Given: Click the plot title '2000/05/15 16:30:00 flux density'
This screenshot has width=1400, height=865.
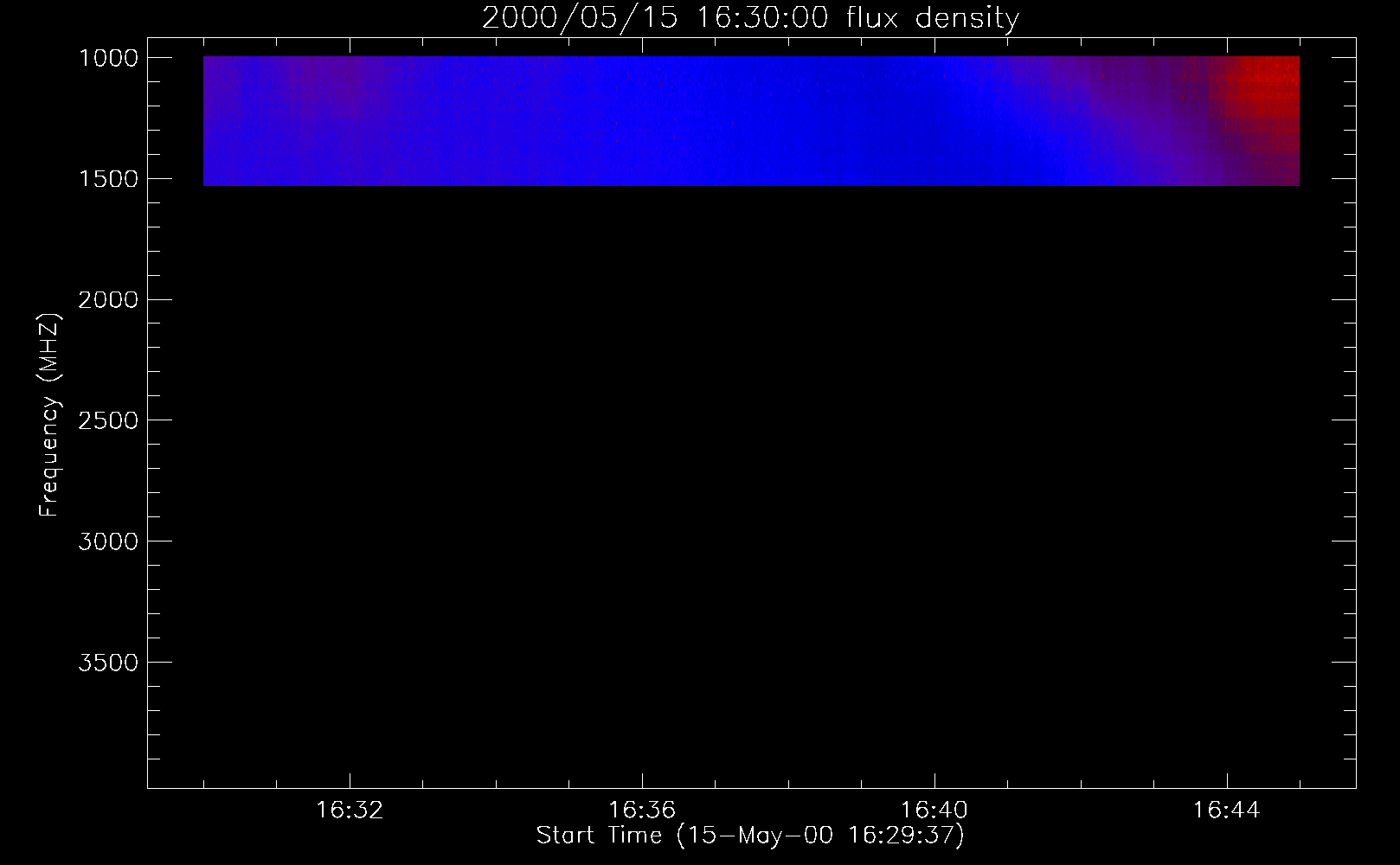Looking at the screenshot, I should [x=750, y=17].
